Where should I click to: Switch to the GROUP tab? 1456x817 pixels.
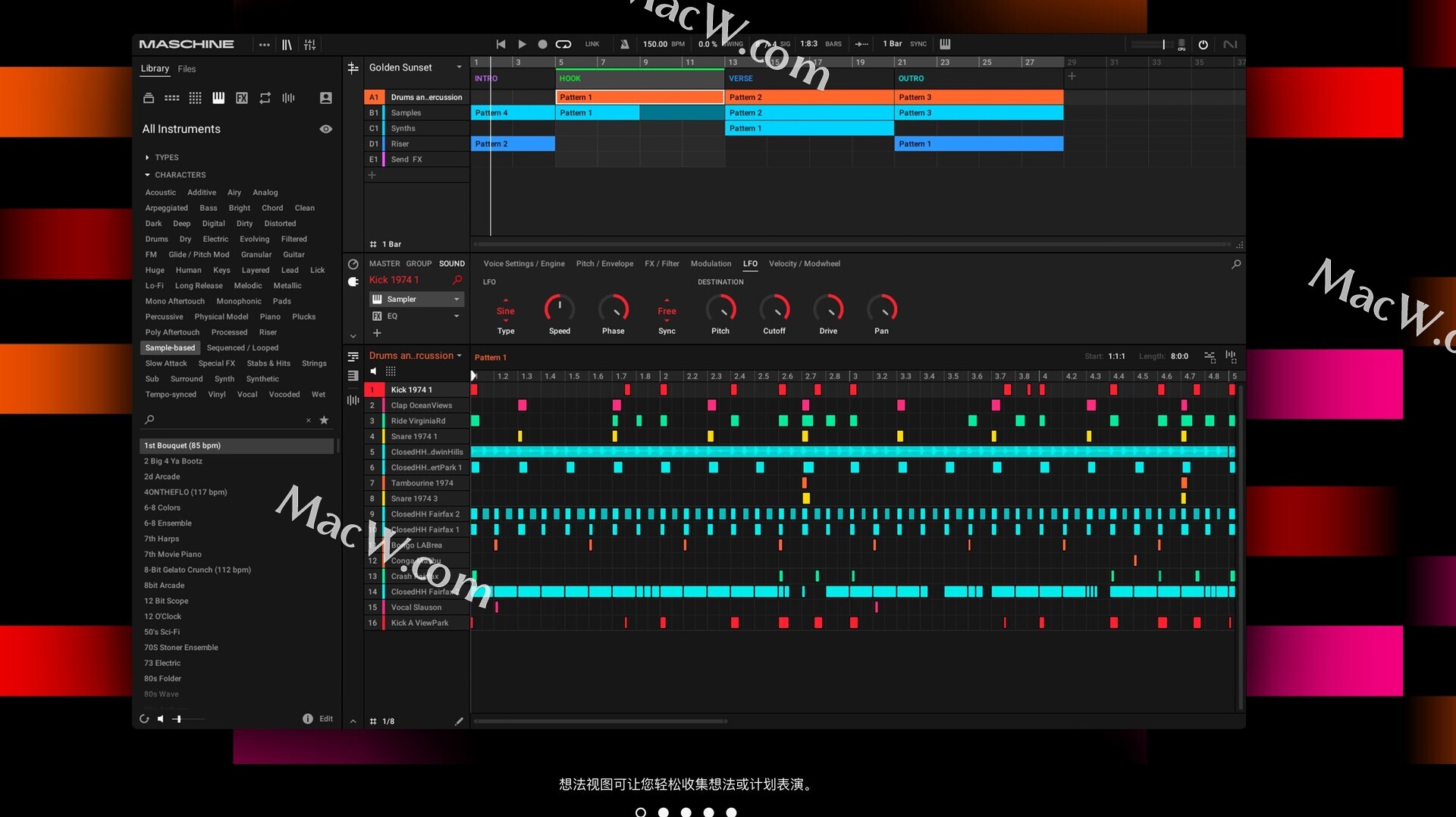419,264
